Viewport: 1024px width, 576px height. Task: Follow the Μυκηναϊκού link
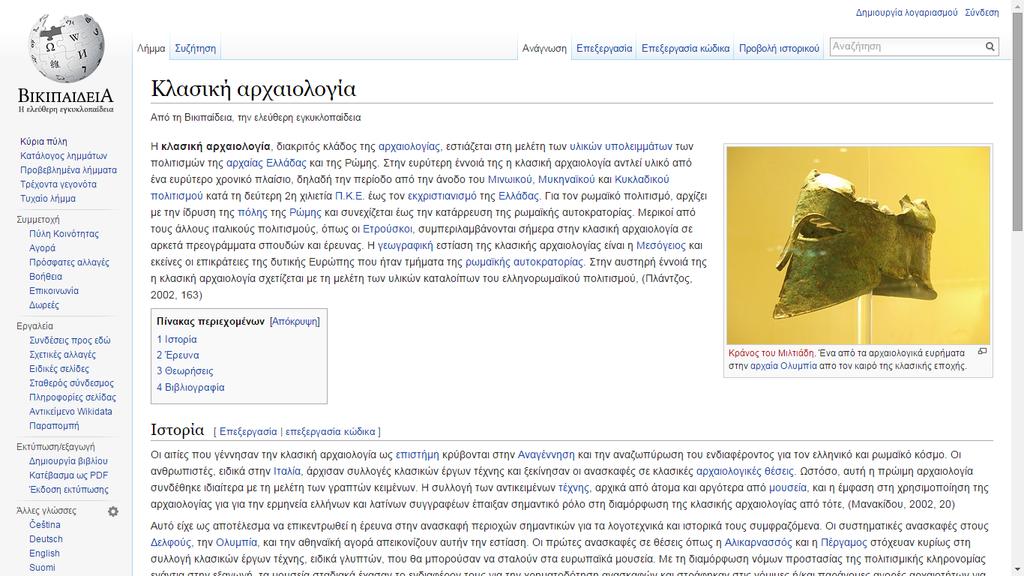tap(566, 179)
